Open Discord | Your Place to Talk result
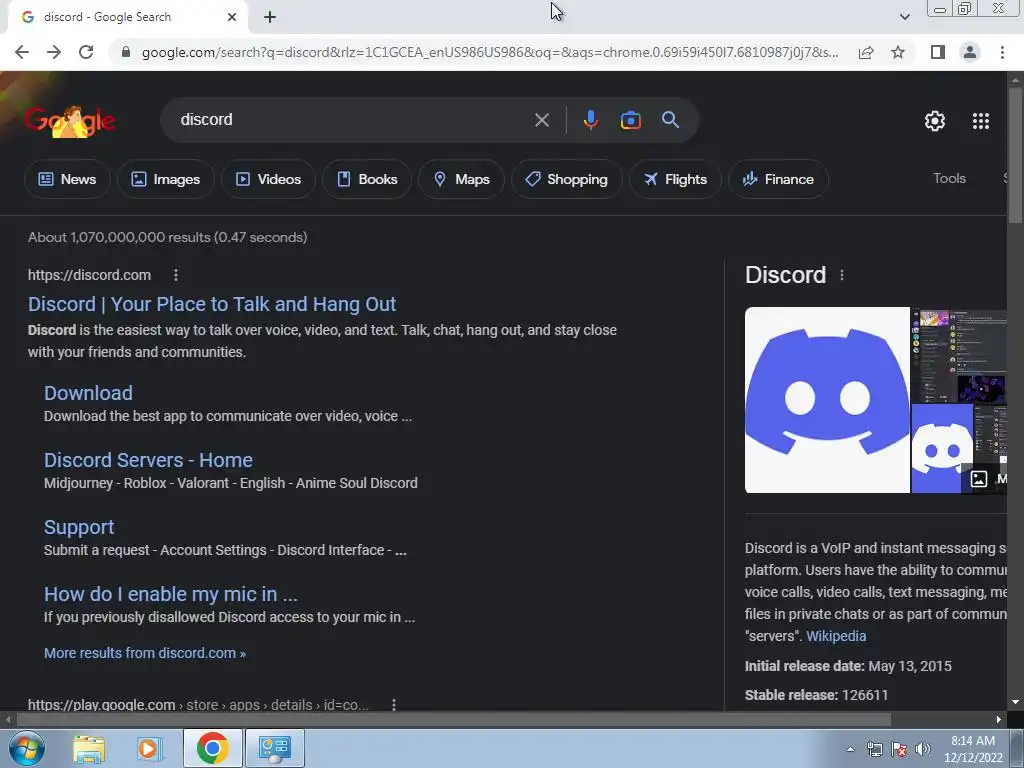The height and width of the screenshot is (768, 1024). (x=212, y=304)
